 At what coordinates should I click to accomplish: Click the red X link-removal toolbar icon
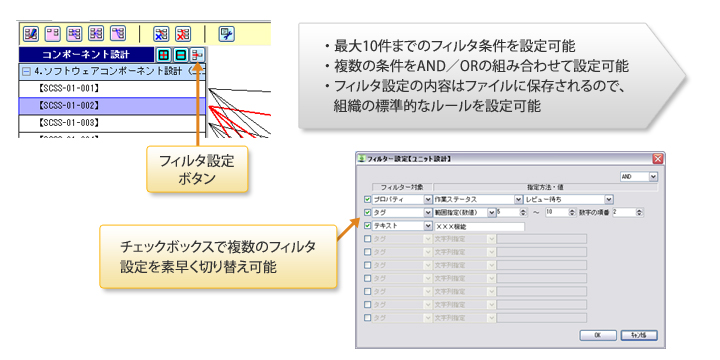click(183, 34)
